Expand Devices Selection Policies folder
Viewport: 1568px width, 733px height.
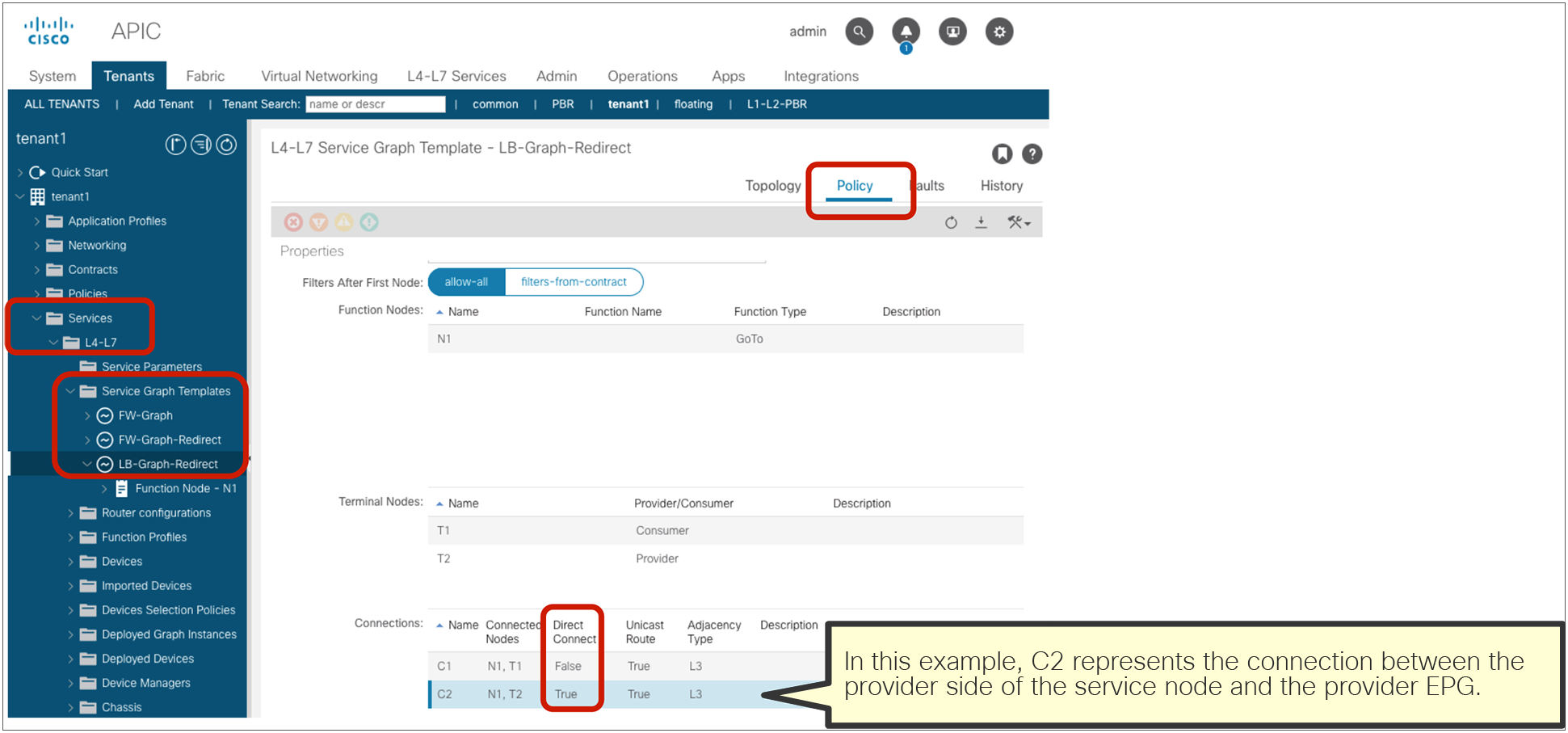coord(70,610)
